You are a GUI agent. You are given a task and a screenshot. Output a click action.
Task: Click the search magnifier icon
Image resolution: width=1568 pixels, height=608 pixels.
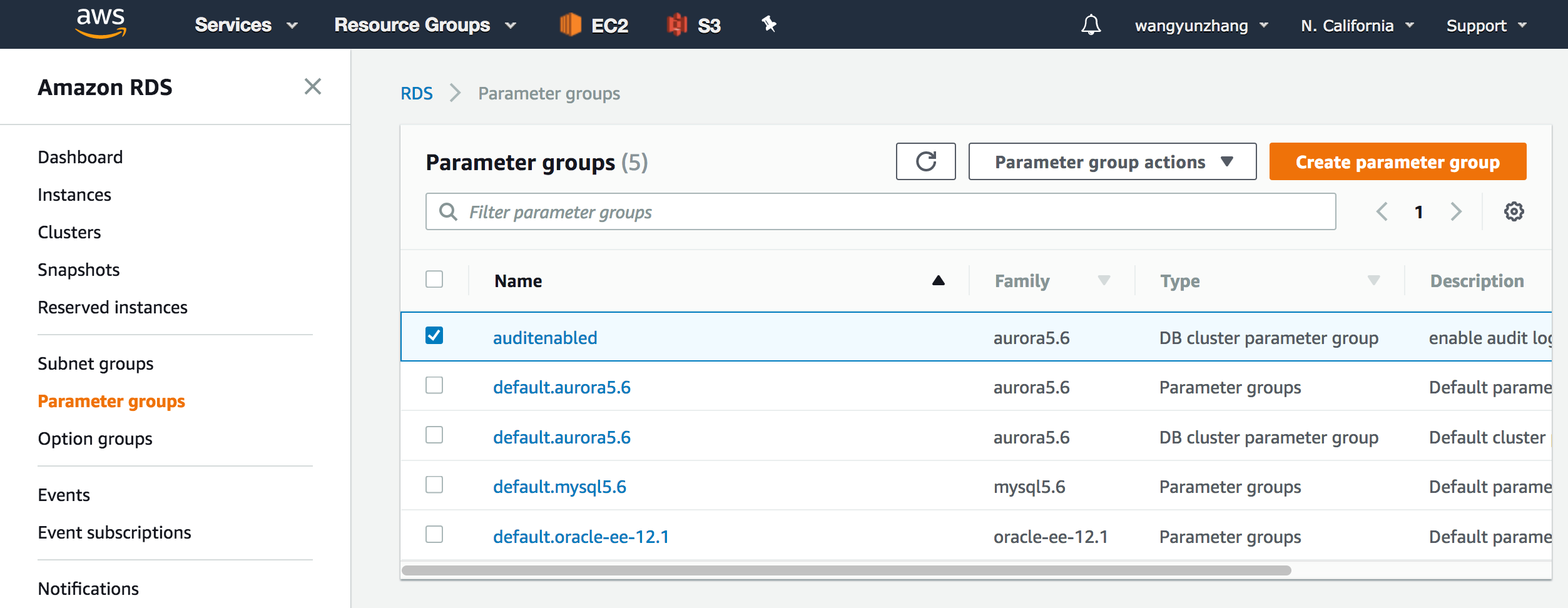tap(448, 211)
